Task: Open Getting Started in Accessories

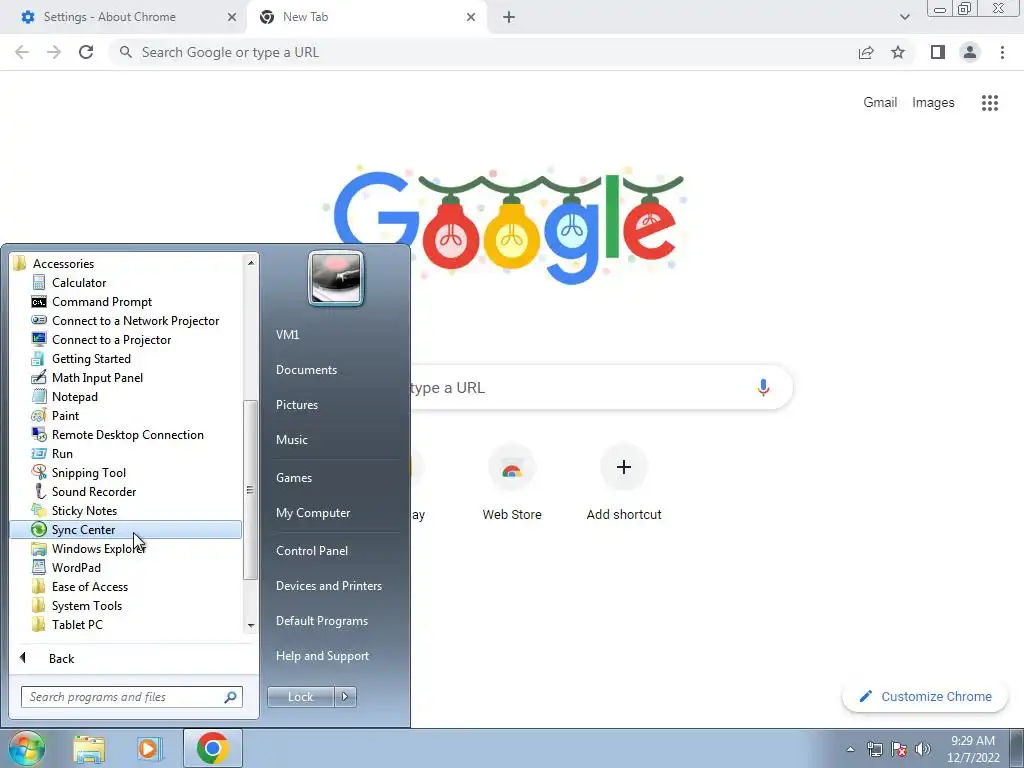Action: (x=91, y=359)
